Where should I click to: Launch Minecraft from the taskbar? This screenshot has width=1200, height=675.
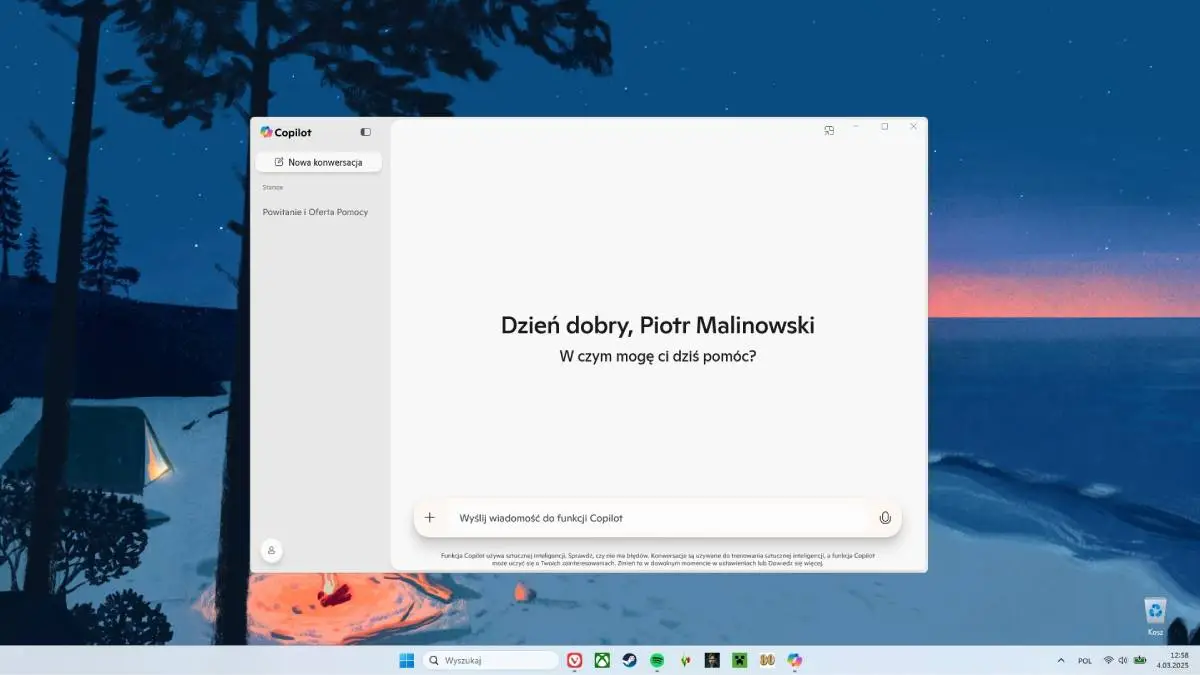[x=739, y=660]
